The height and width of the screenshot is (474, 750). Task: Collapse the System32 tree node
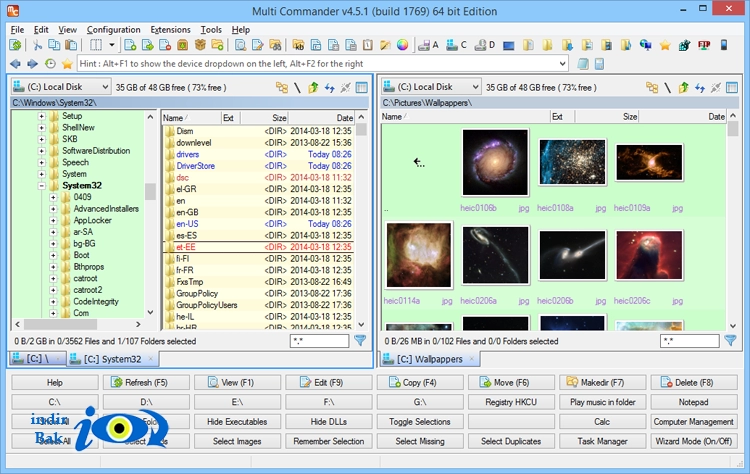(x=42, y=186)
